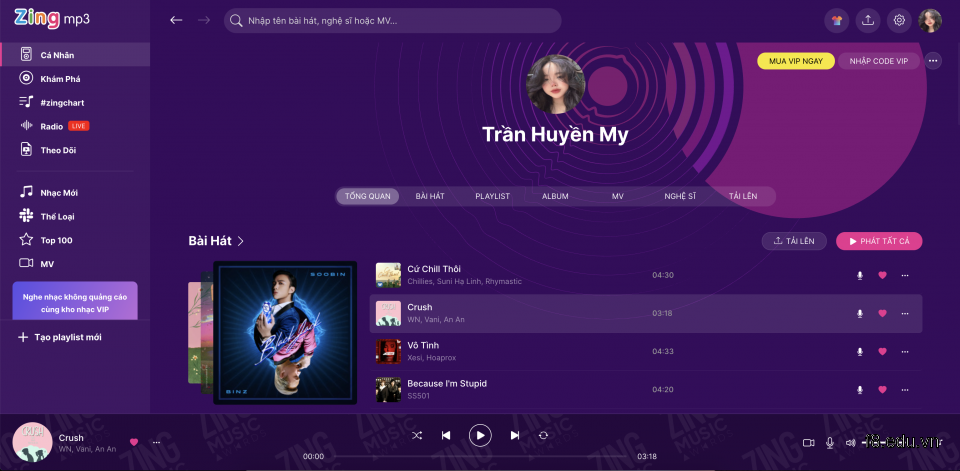Skip to next track
This screenshot has width=960, height=471.
click(x=515, y=435)
